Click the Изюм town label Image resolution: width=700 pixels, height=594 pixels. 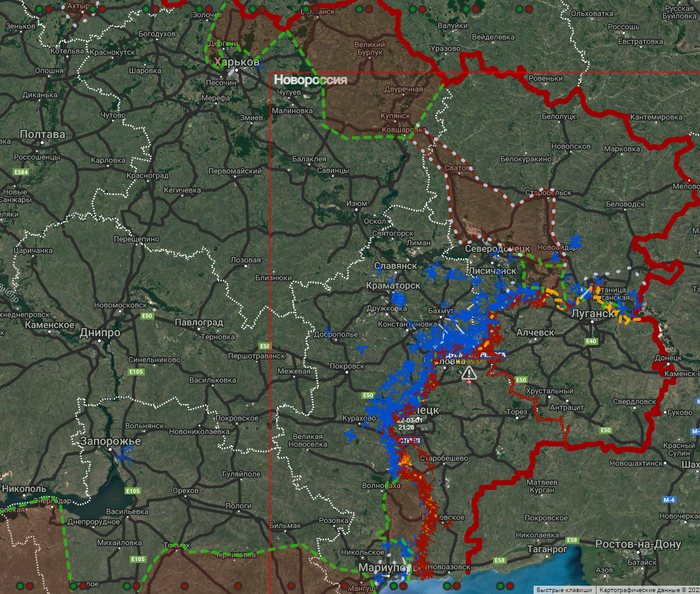pyautogui.click(x=357, y=204)
